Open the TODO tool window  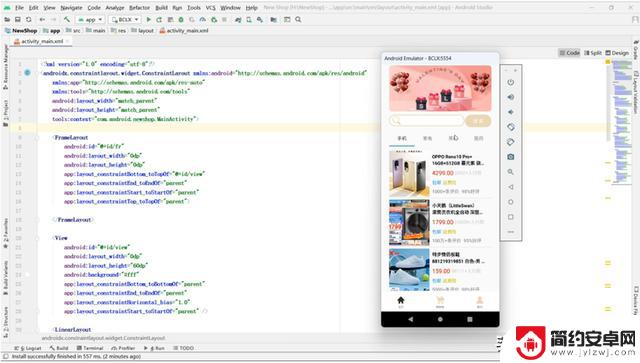pyautogui.click(x=184, y=348)
